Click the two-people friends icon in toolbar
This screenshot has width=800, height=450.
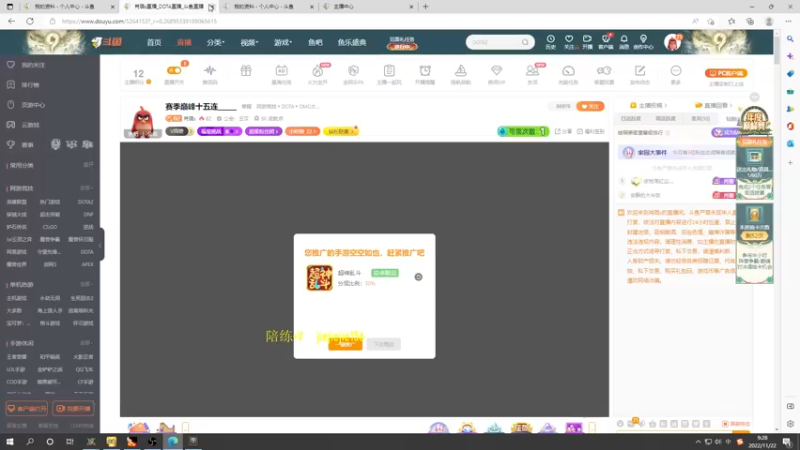coord(532,70)
